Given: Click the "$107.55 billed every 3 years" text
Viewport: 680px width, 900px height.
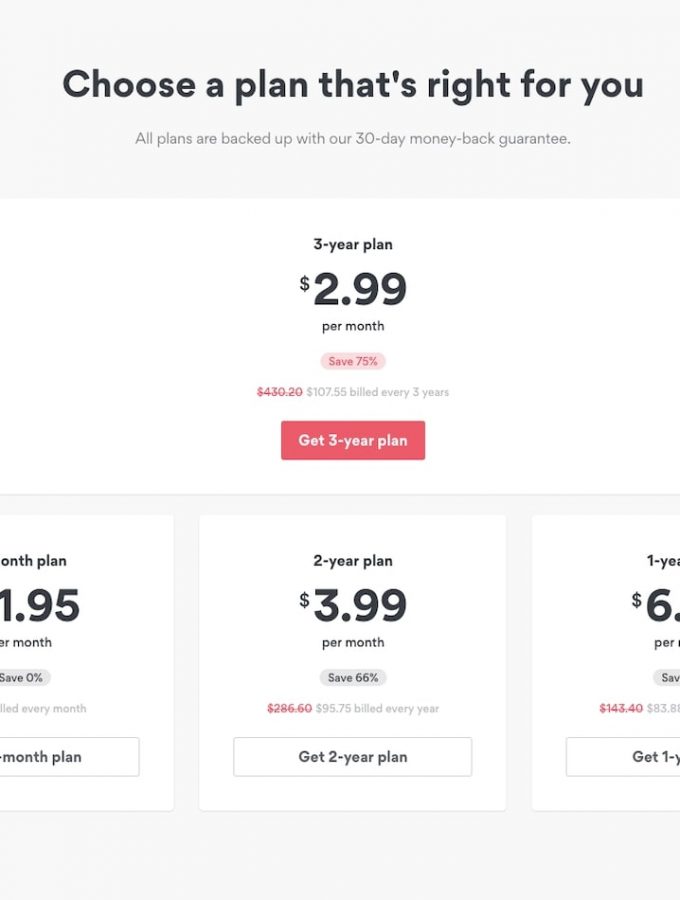Looking at the screenshot, I should point(377,392).
